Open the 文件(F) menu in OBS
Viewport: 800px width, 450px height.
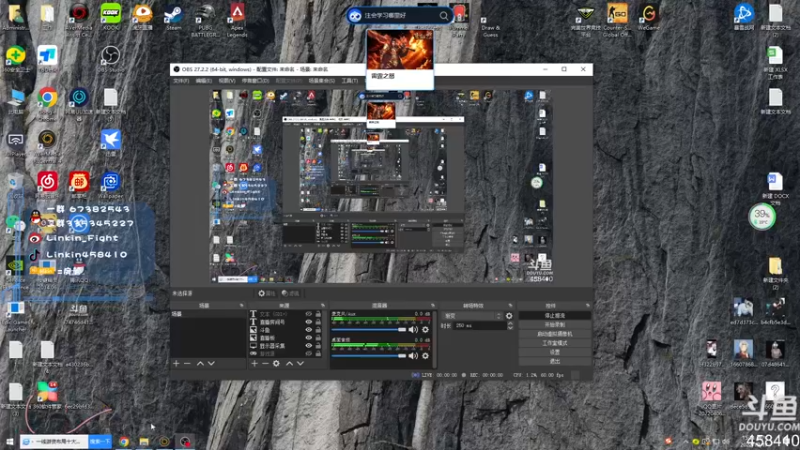coord(181,81)
